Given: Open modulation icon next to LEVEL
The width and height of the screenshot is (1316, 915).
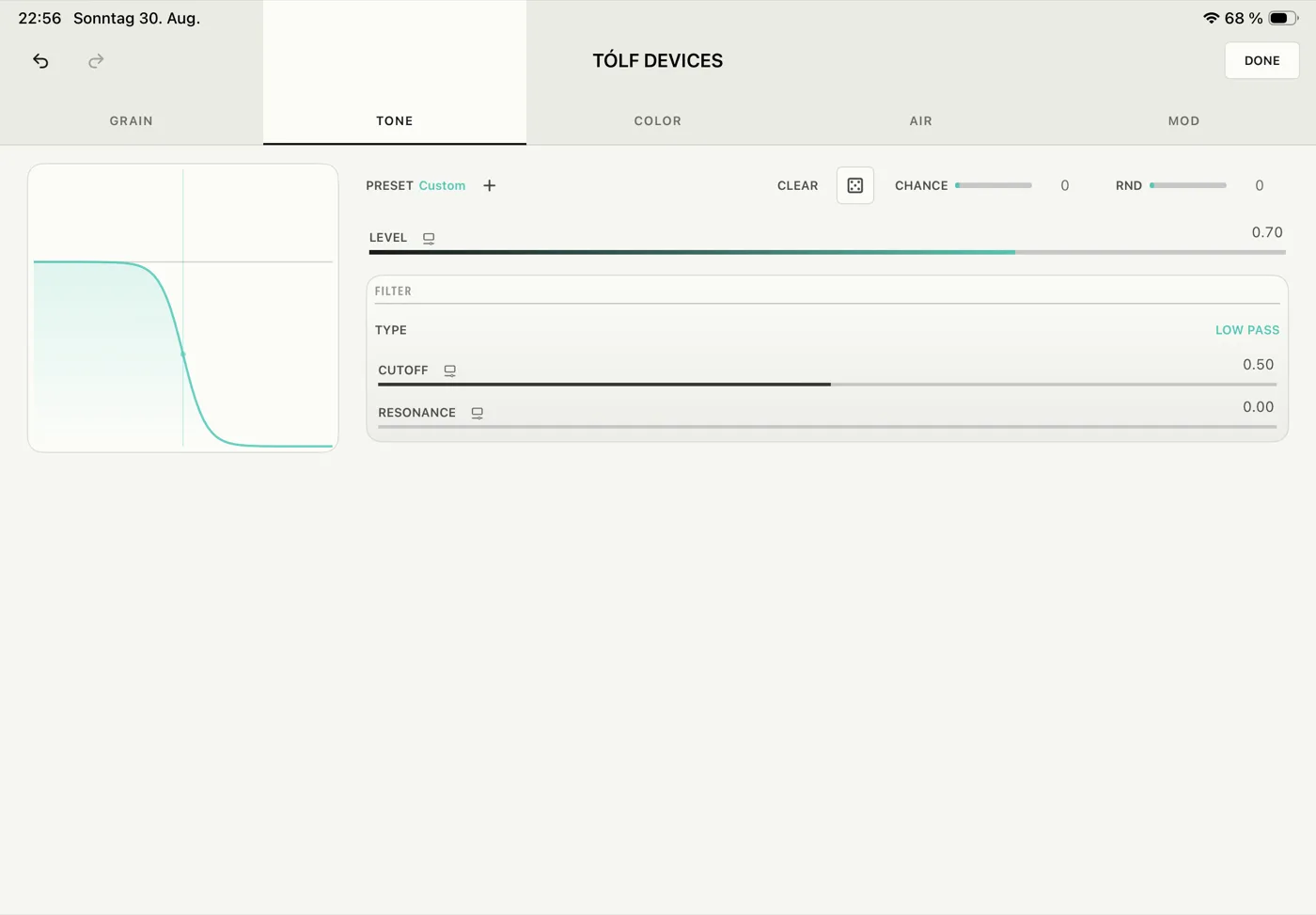Looking at the screenshot, I should click(429, 238).
